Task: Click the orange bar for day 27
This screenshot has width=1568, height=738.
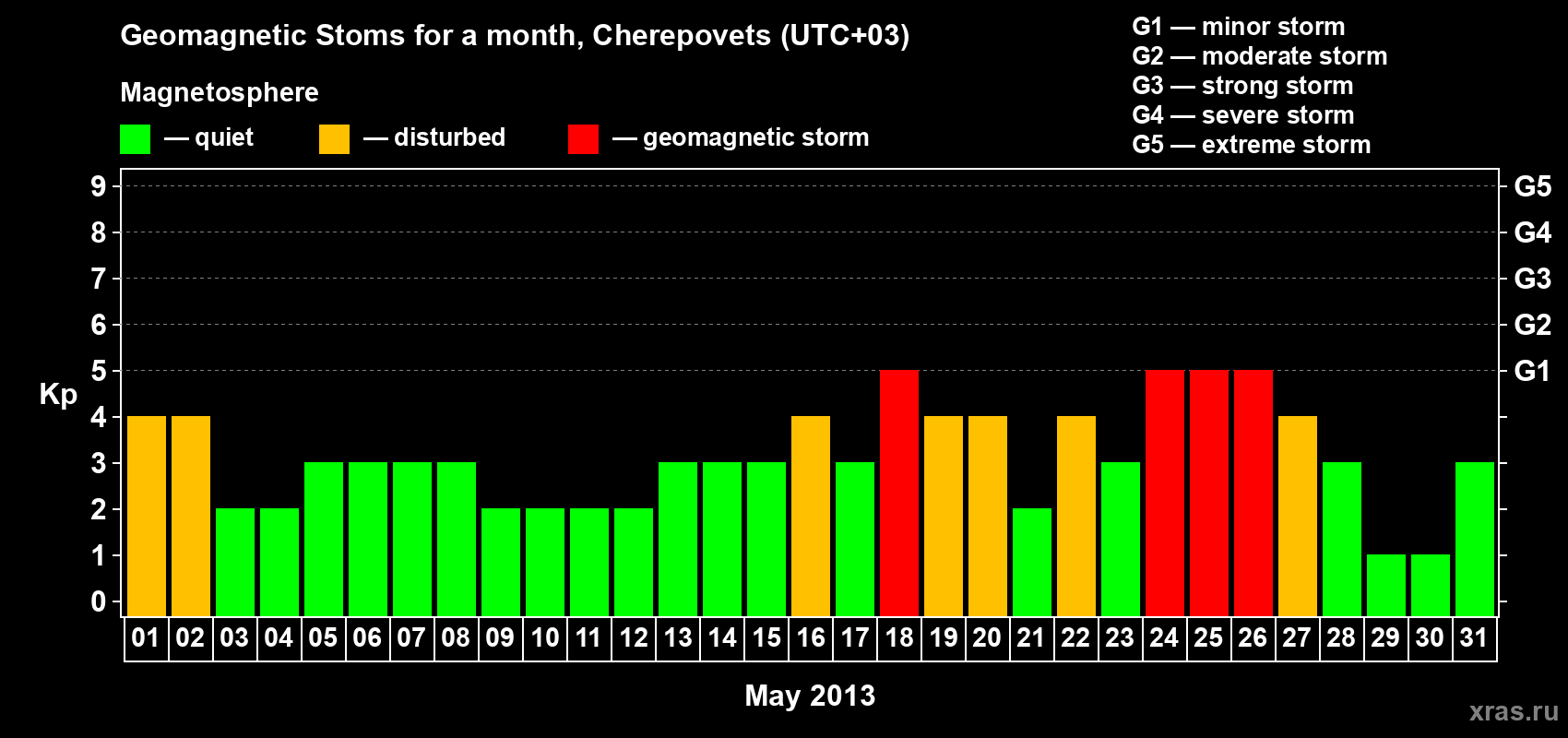Action: 1298,516
